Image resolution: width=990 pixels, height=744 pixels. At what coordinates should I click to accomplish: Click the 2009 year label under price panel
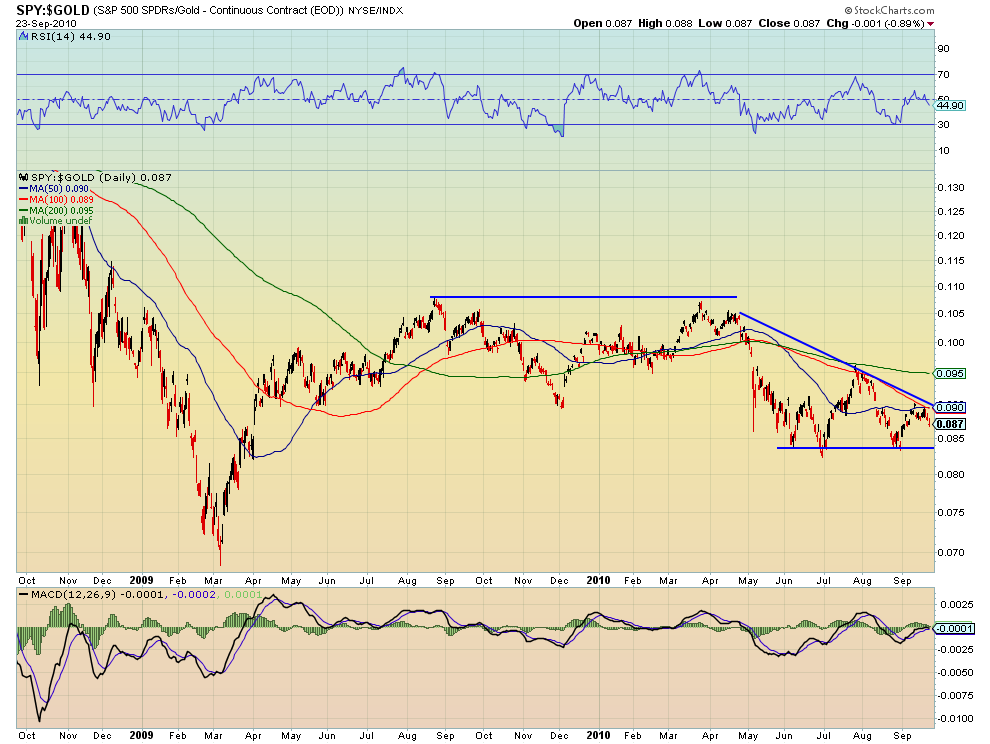(x=141, y=580)
